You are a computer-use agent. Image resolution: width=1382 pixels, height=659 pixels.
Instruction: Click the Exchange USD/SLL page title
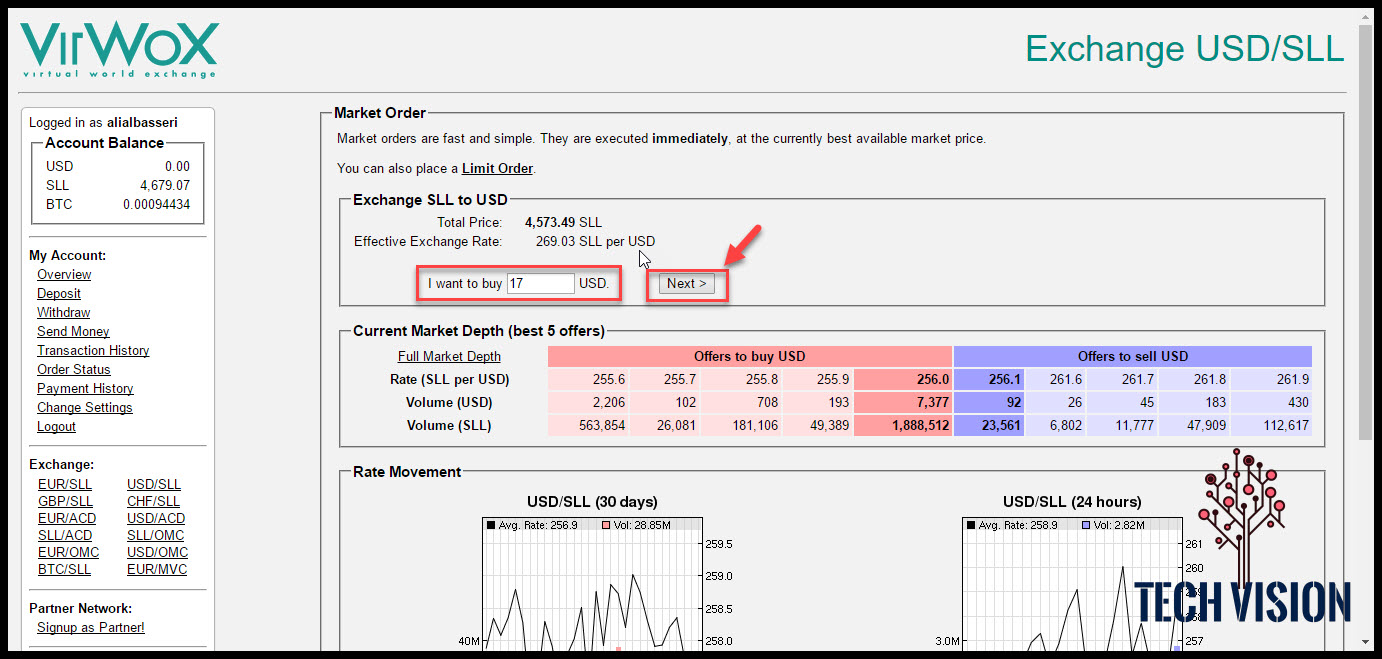tap(1185, 48)
